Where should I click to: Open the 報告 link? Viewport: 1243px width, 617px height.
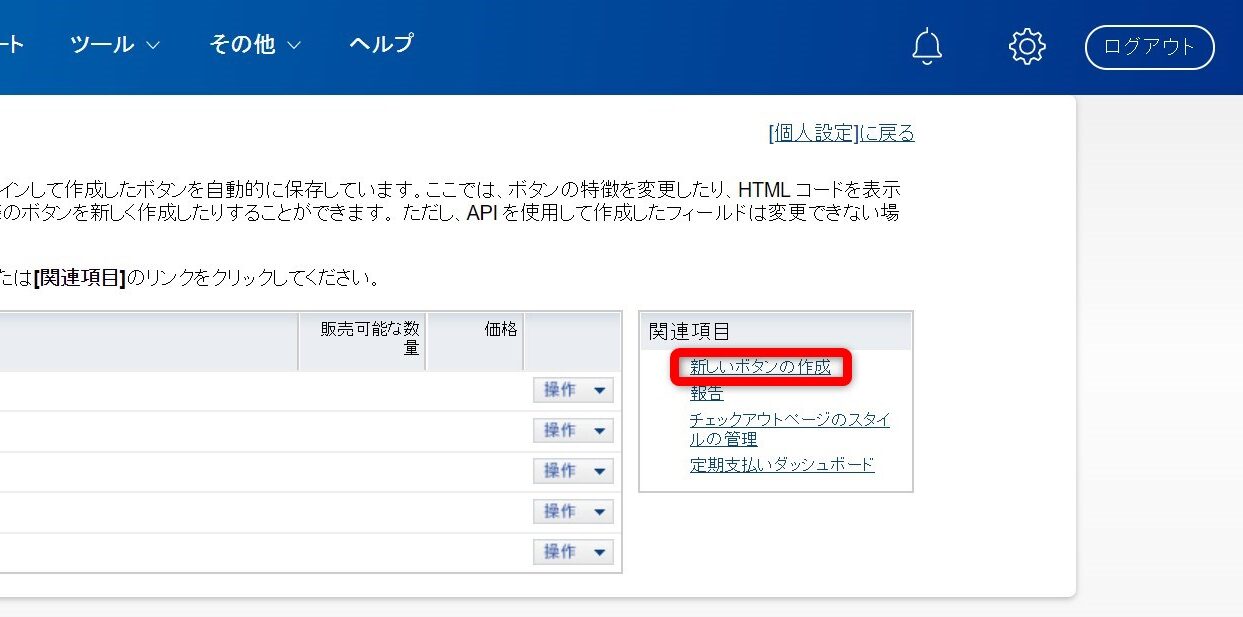(x=706, y=393)
